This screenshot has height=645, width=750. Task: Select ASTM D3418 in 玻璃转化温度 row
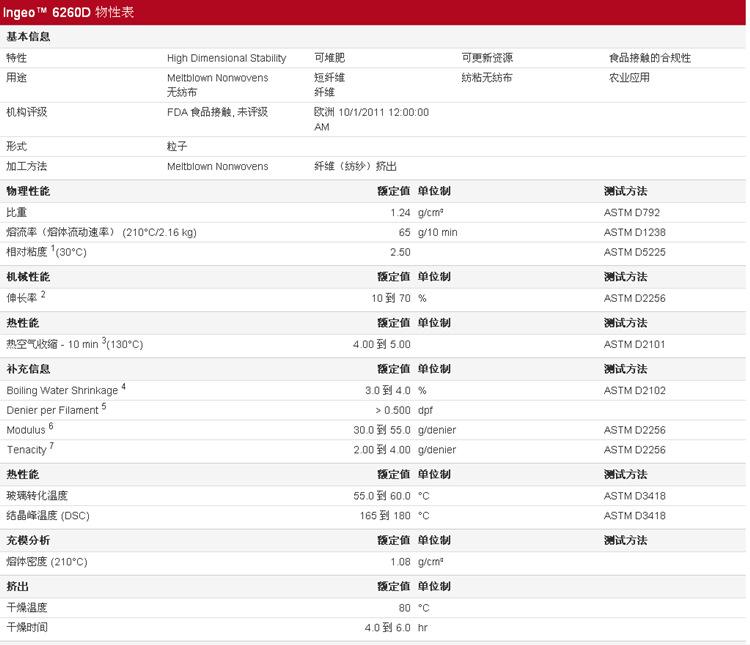[x=634, y=496]
